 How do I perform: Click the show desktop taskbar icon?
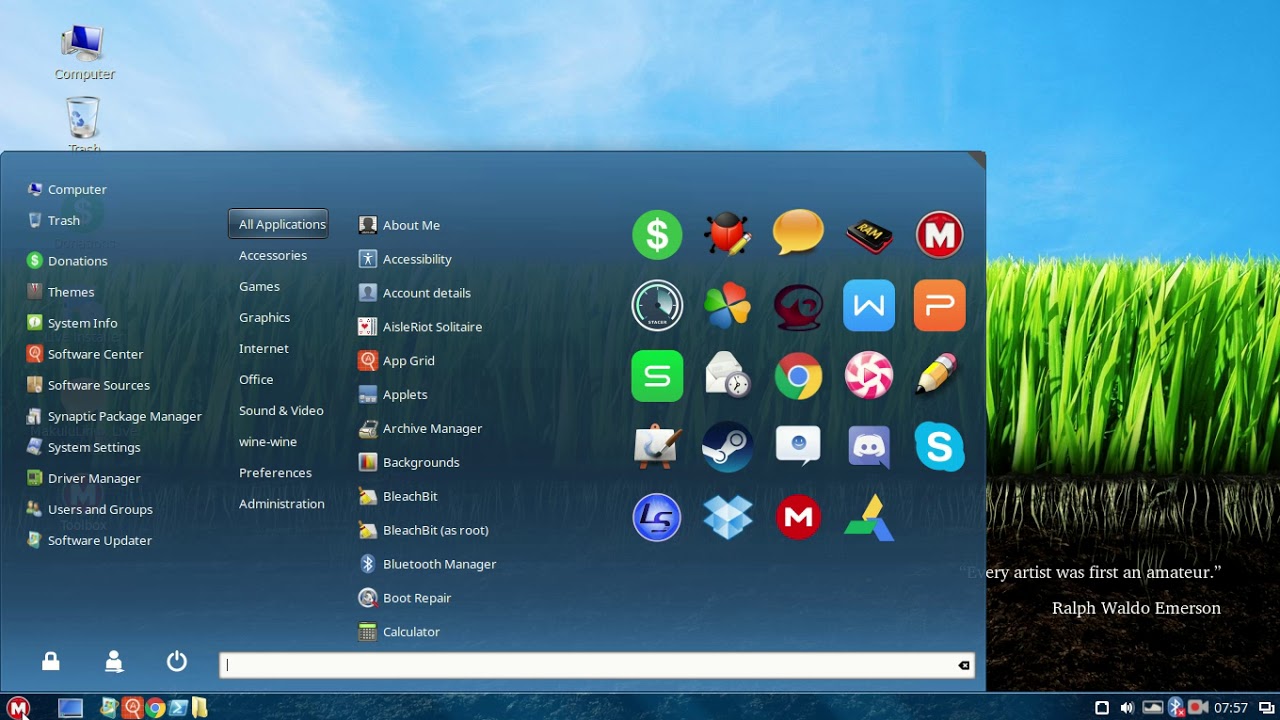[x=70, y=708]
